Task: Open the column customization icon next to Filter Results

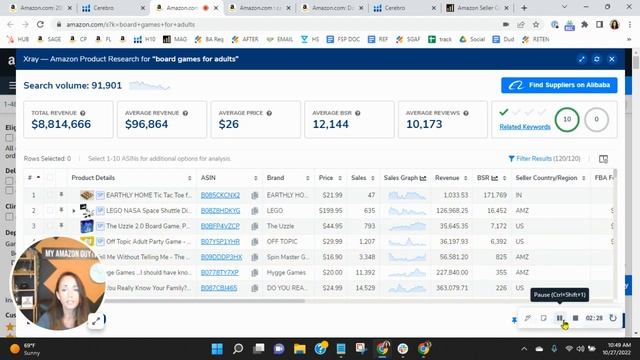Action: 603,159
